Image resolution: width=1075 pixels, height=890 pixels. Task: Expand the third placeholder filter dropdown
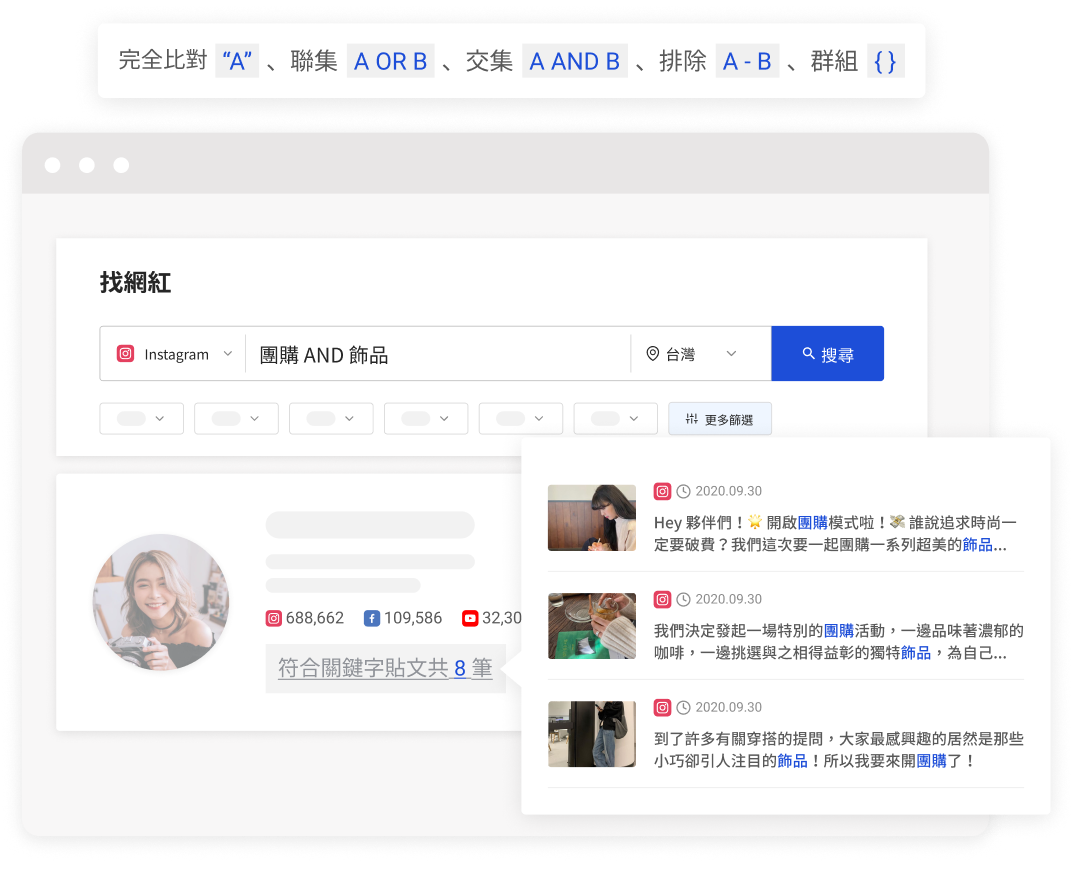[x=331, y=418]
